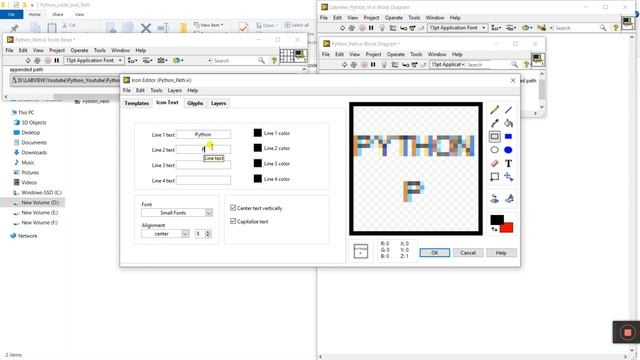Viewport: 640px width, 360px height.
Task: Open 15pt Application Font dropdown in Python_Path Front Panel
Action: pos(93,60)
